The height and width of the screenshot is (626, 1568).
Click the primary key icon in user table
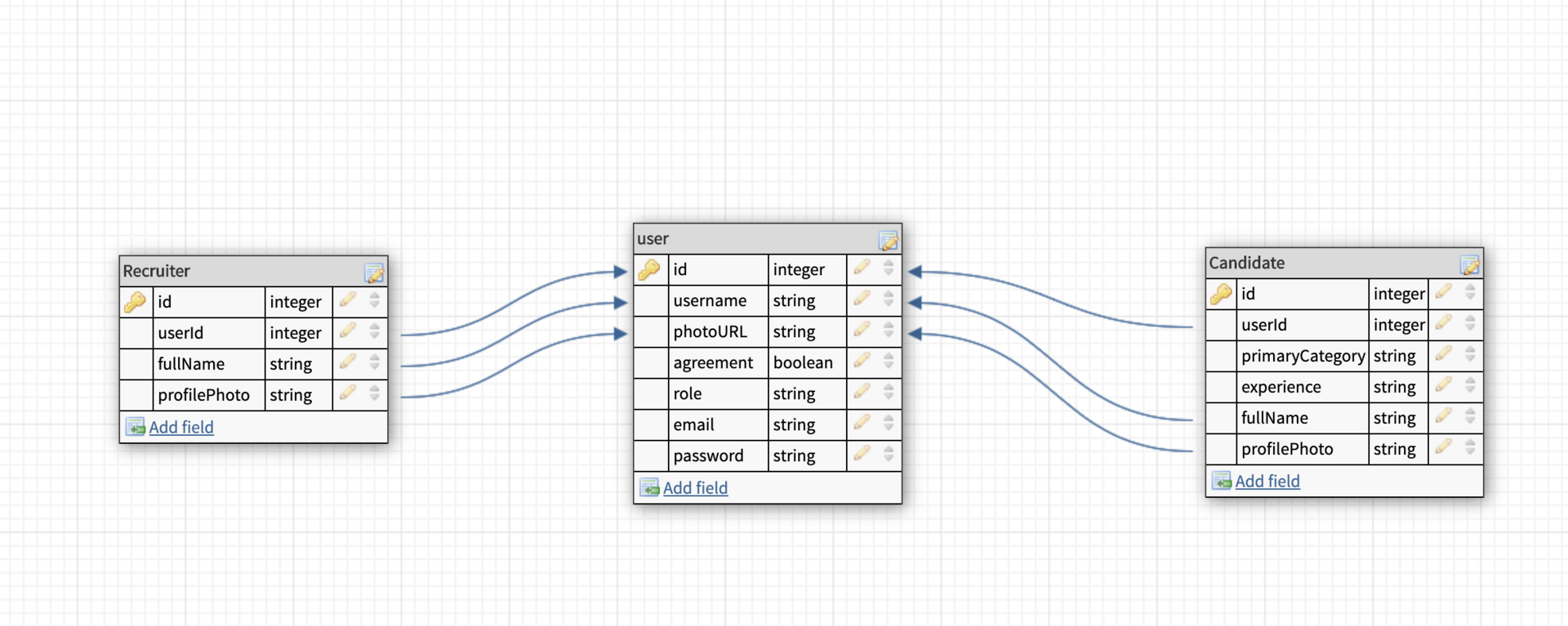pos(650,269)
